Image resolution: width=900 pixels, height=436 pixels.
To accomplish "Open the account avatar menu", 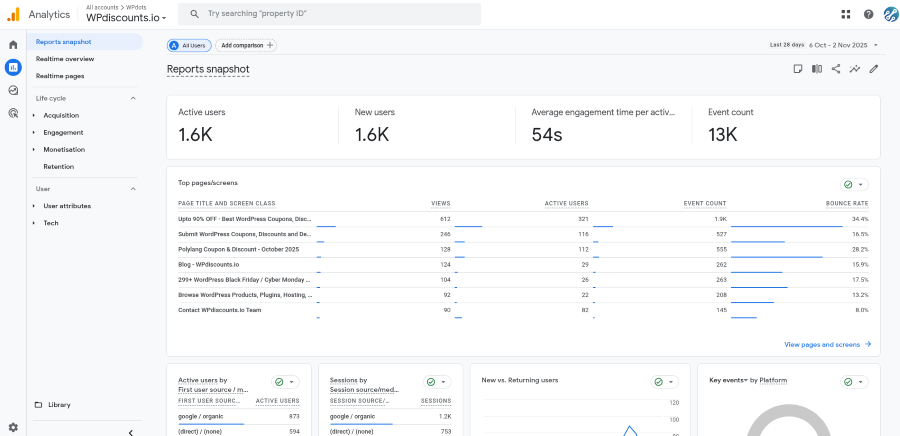I will [x=891, y=14].
